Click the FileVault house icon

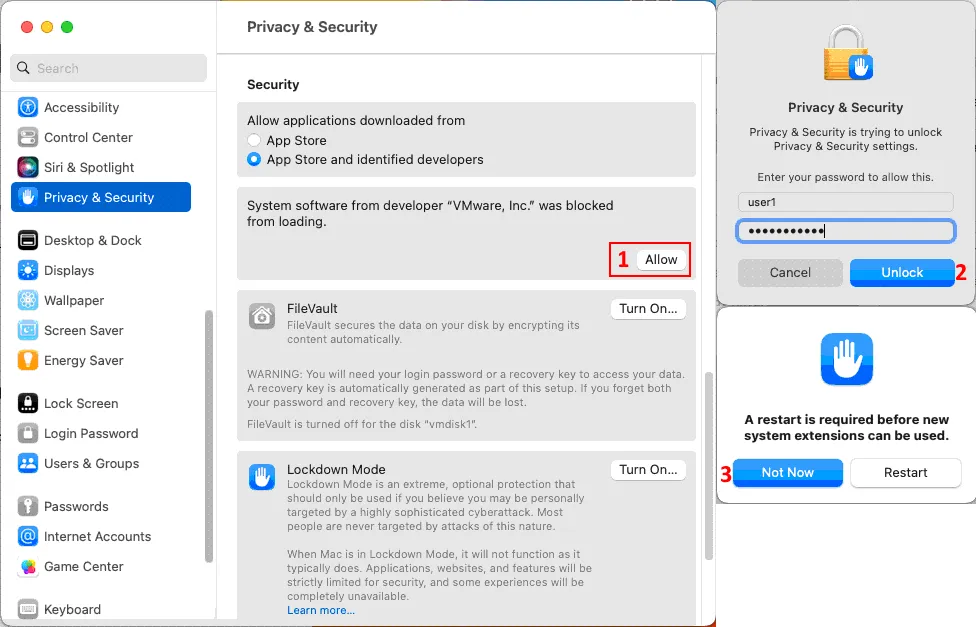[x=262, y=316]
